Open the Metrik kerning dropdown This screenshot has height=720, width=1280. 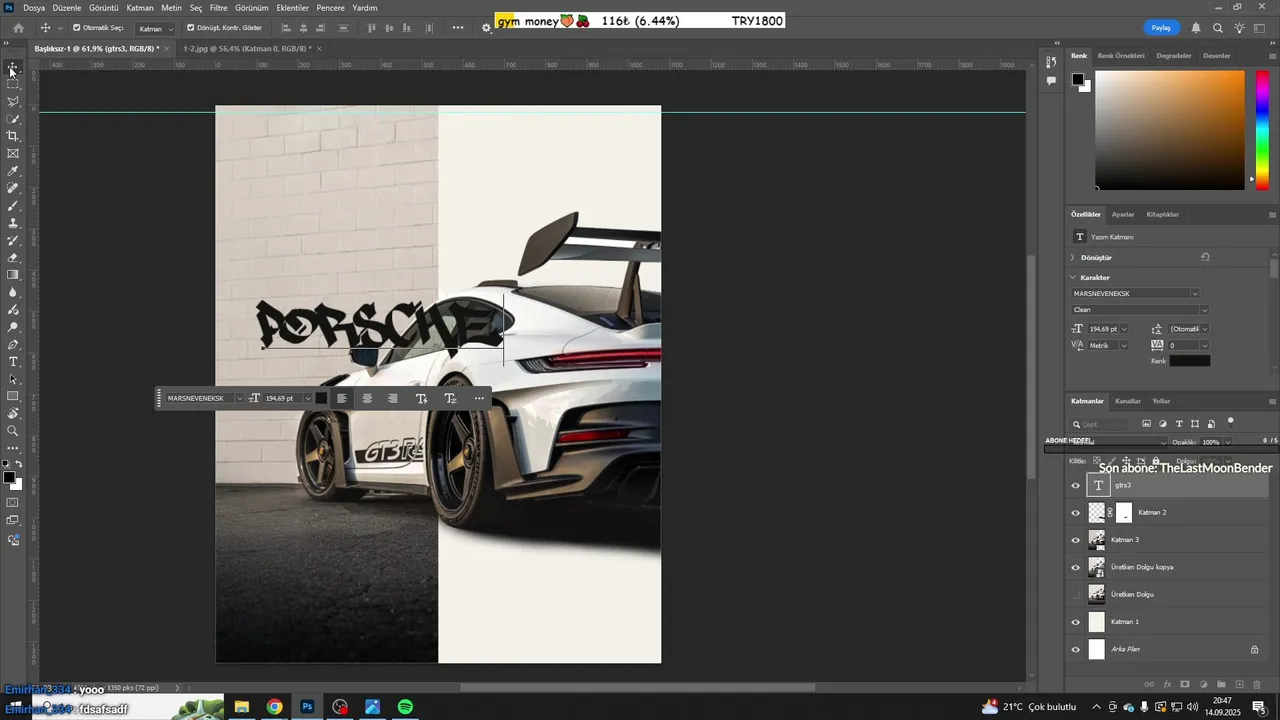pyautogui.click(x=1108, y=346)
